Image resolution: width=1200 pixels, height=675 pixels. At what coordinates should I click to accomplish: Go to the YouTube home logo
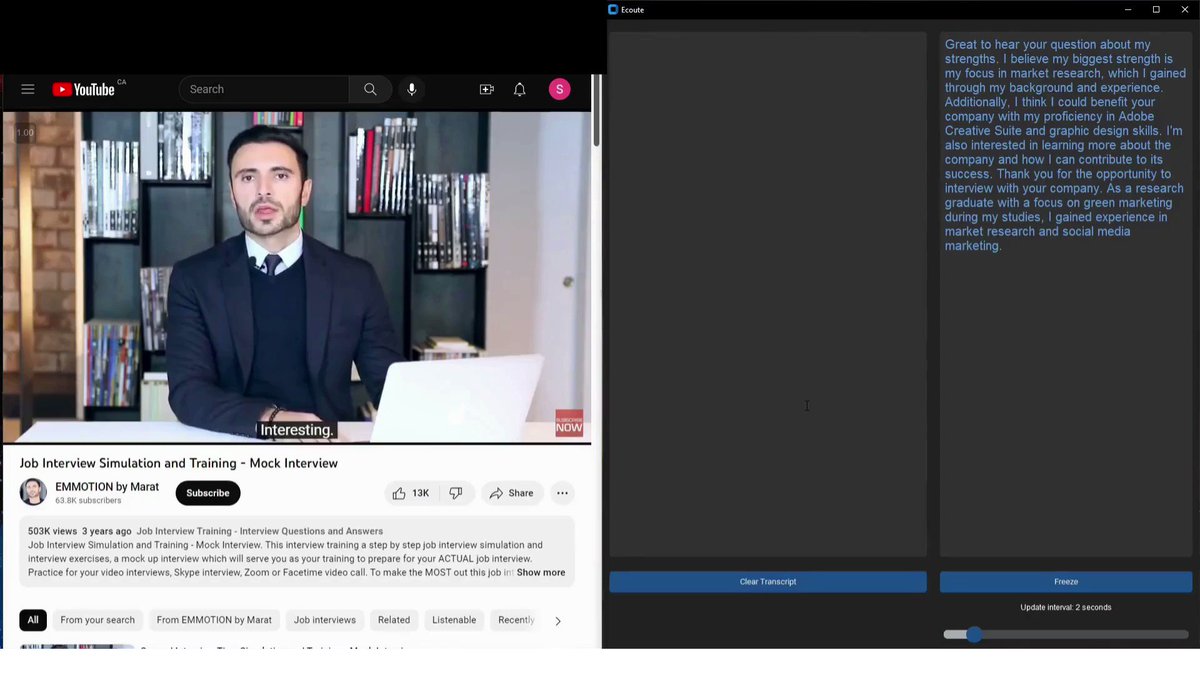tap(84, 89)
